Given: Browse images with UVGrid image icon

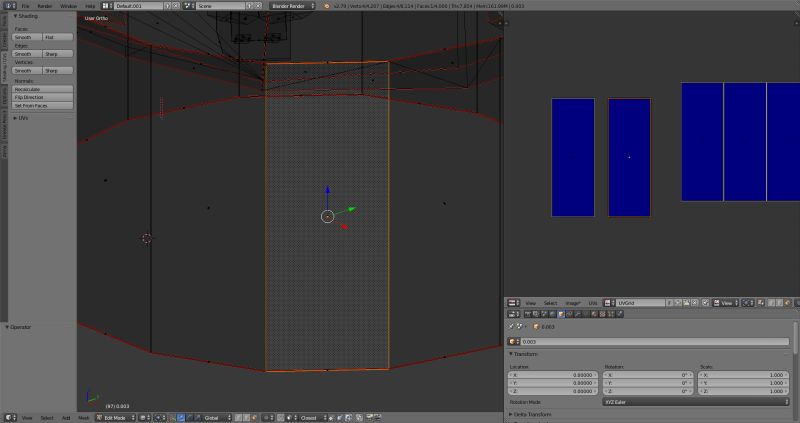Looking at the screenshot, I should [609, 303].
